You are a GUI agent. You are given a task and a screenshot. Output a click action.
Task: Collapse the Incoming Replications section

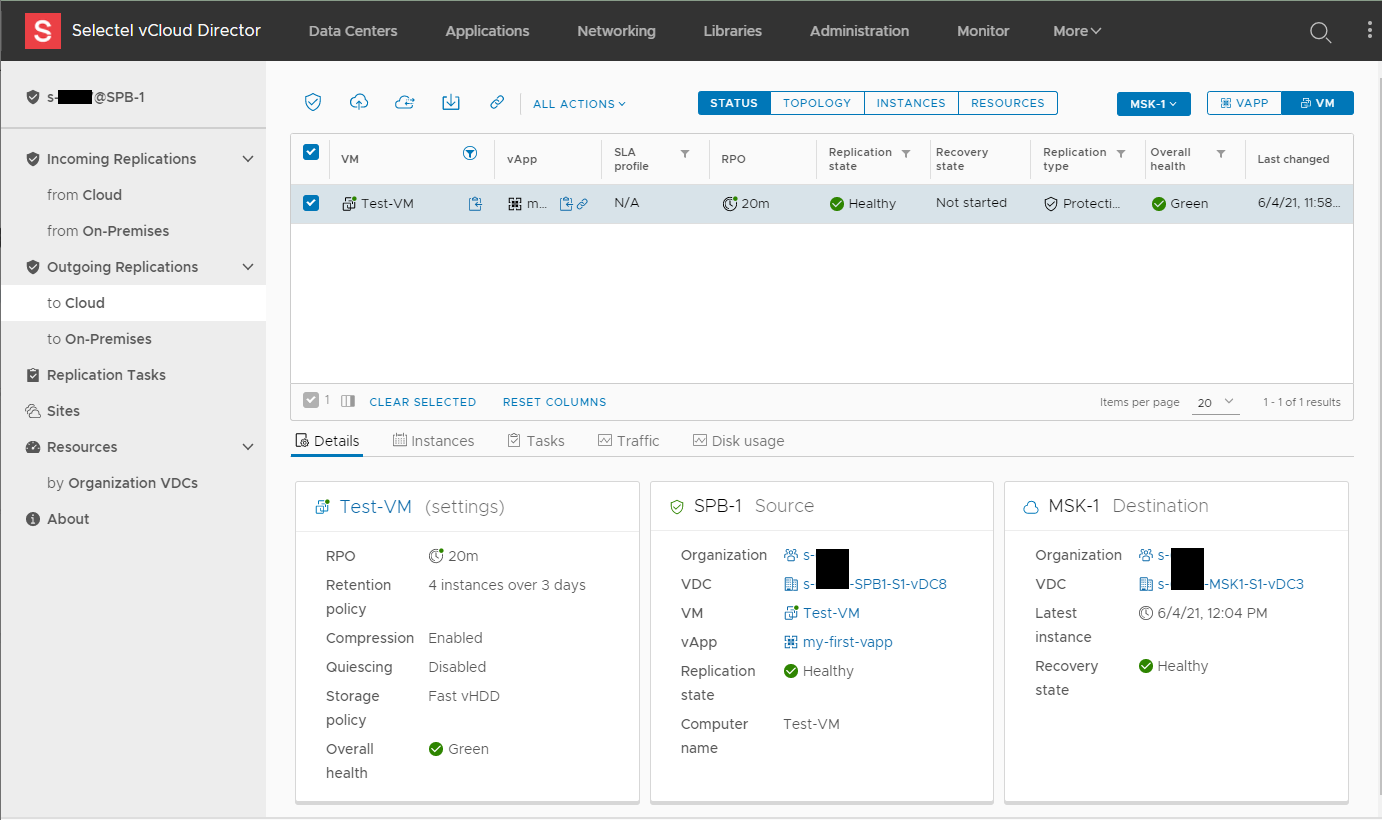tap(248, 159)
